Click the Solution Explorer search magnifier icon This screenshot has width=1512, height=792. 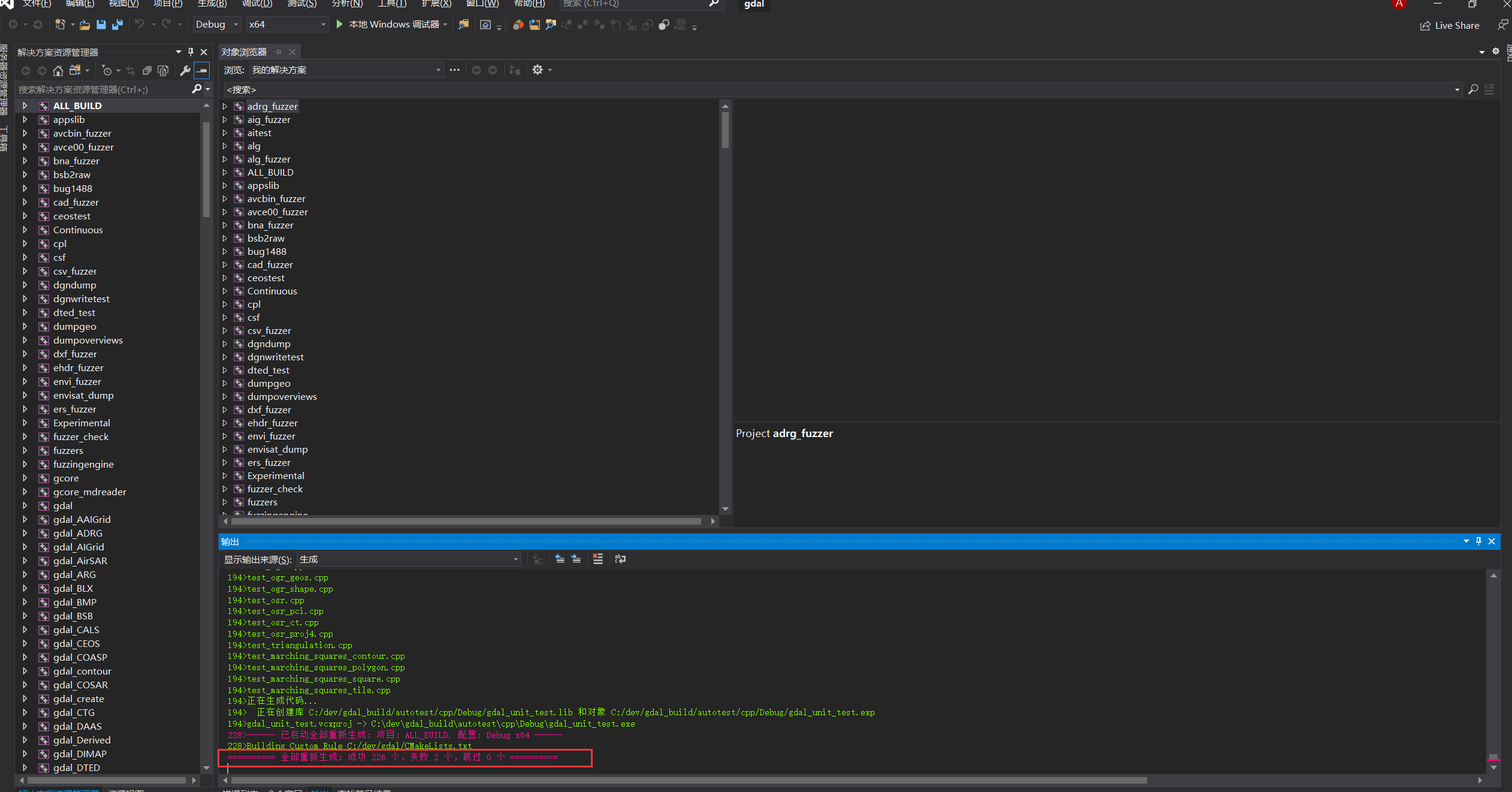pos(197,89)
